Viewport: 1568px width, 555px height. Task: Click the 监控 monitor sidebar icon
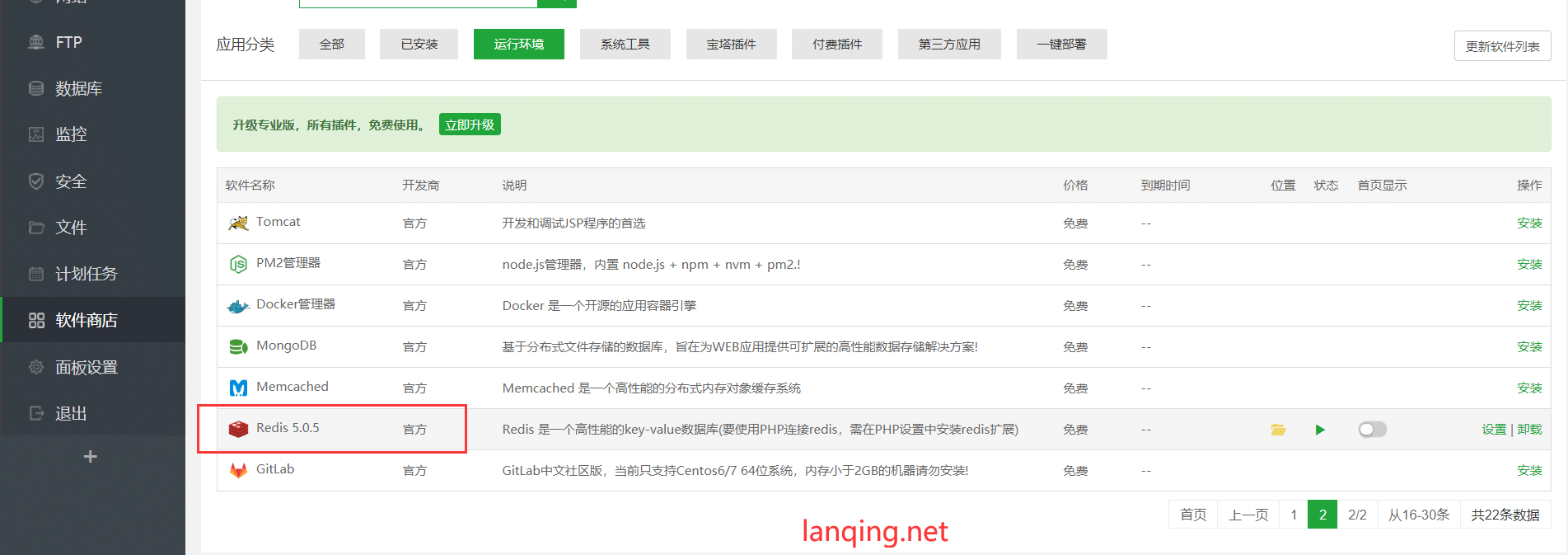pyautogui.click(x=36, y=134)
